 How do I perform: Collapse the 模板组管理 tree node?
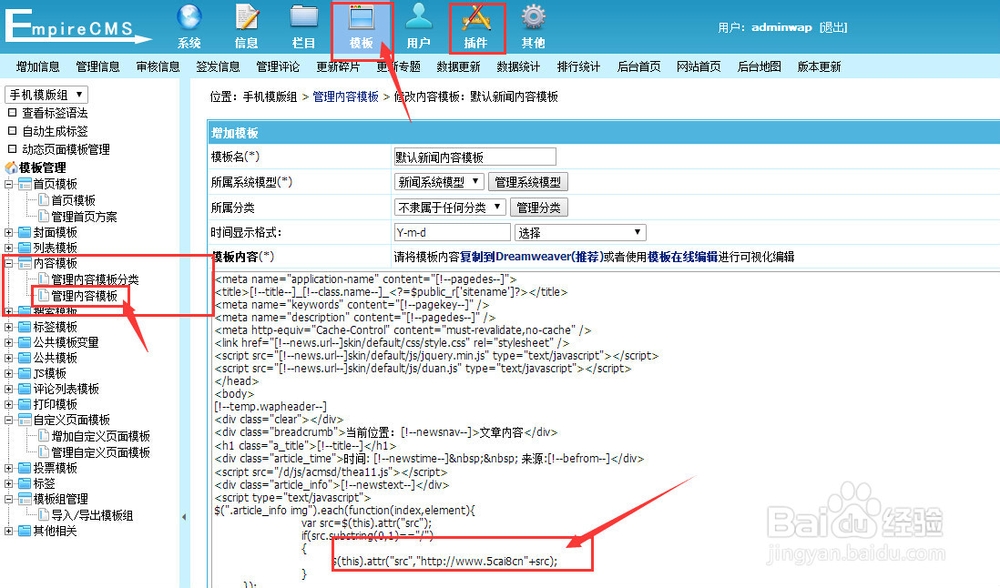point(9,499)
